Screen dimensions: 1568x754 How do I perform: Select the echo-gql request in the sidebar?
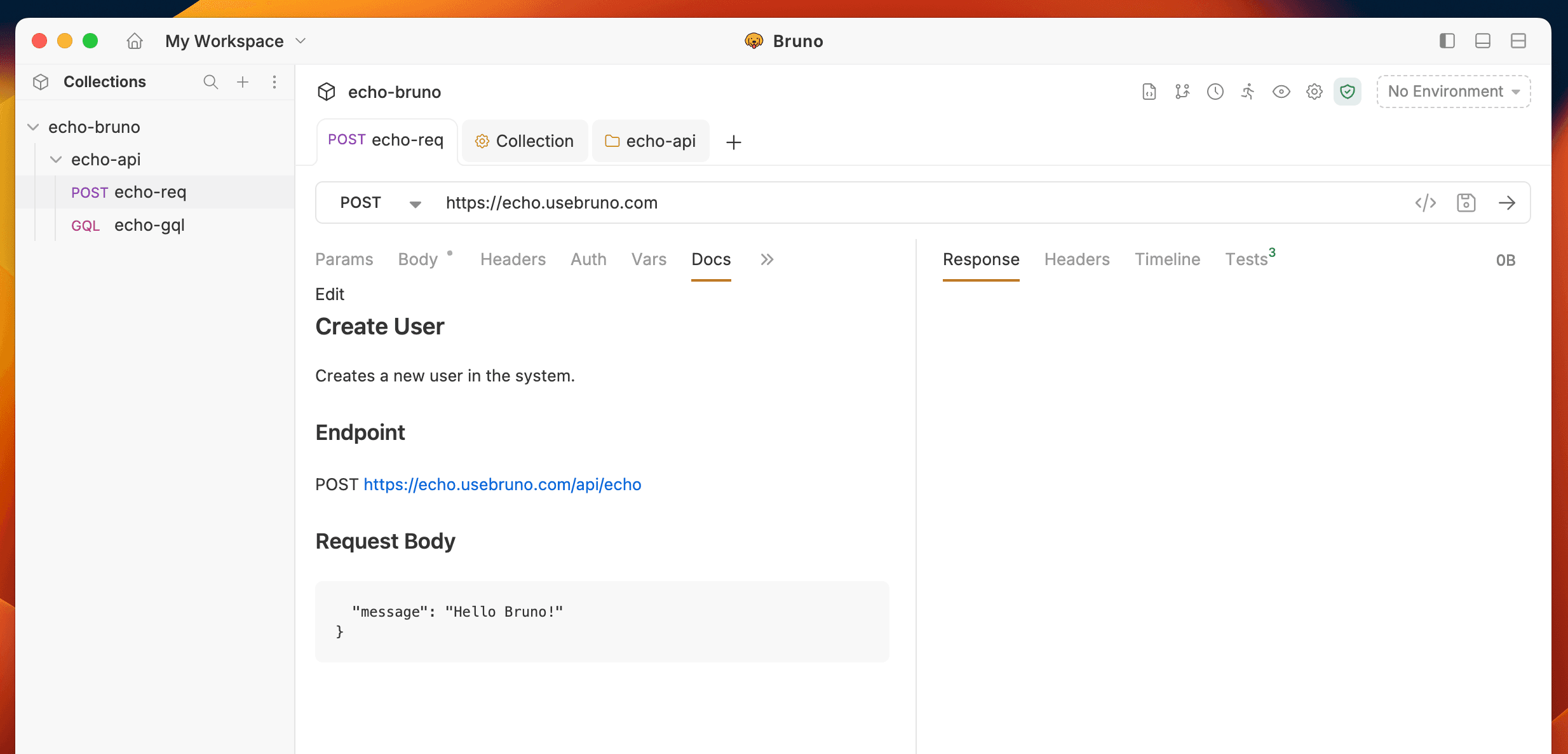149,224
